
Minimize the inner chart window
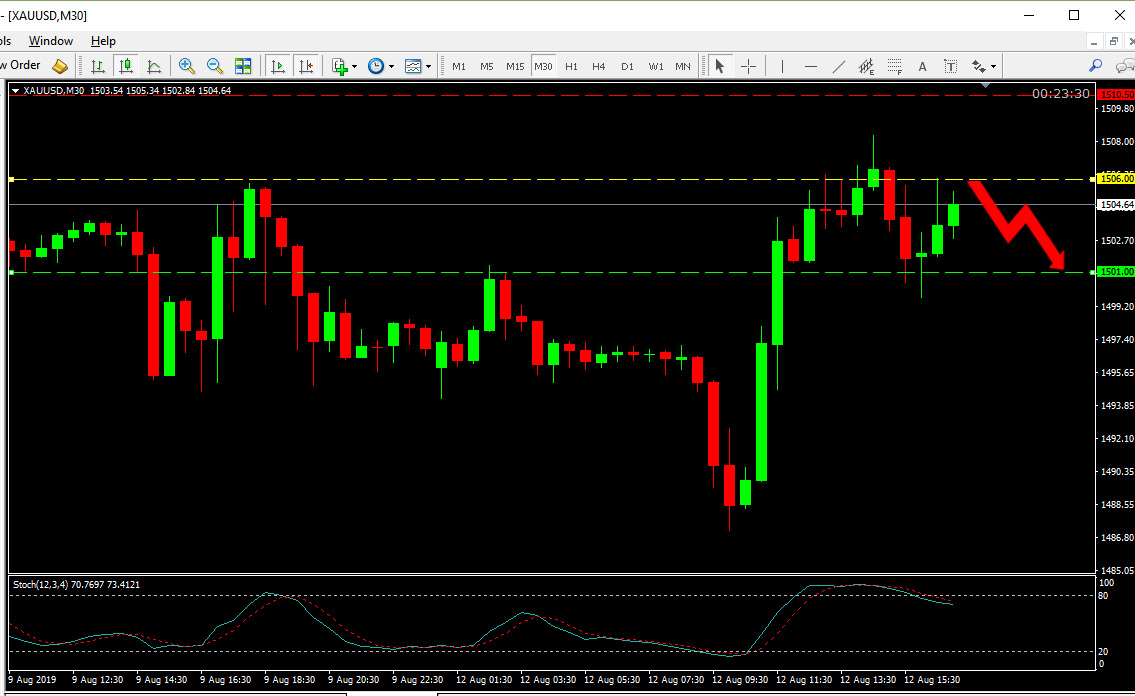click(1094, 41)
